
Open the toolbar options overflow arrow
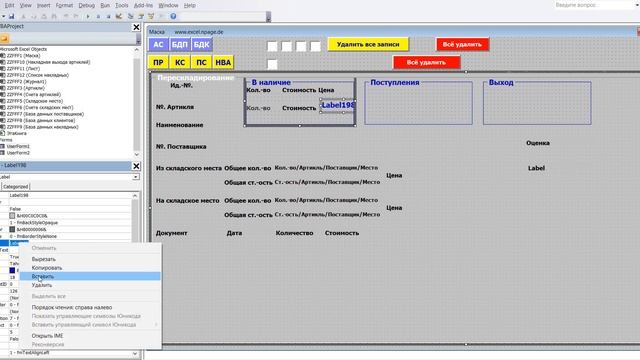point(268,18)
